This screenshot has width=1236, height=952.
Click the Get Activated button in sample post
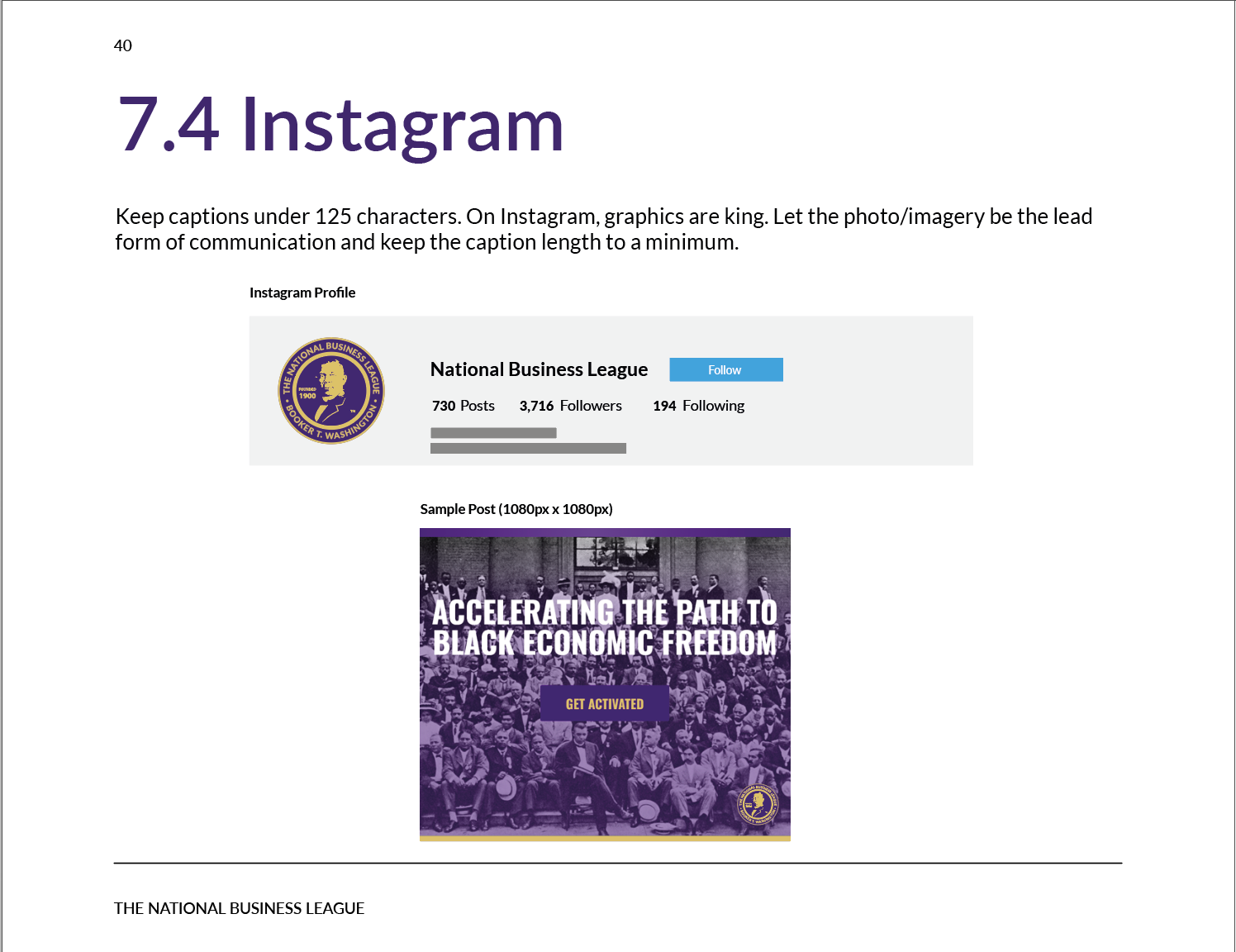[x=604, y=703]
